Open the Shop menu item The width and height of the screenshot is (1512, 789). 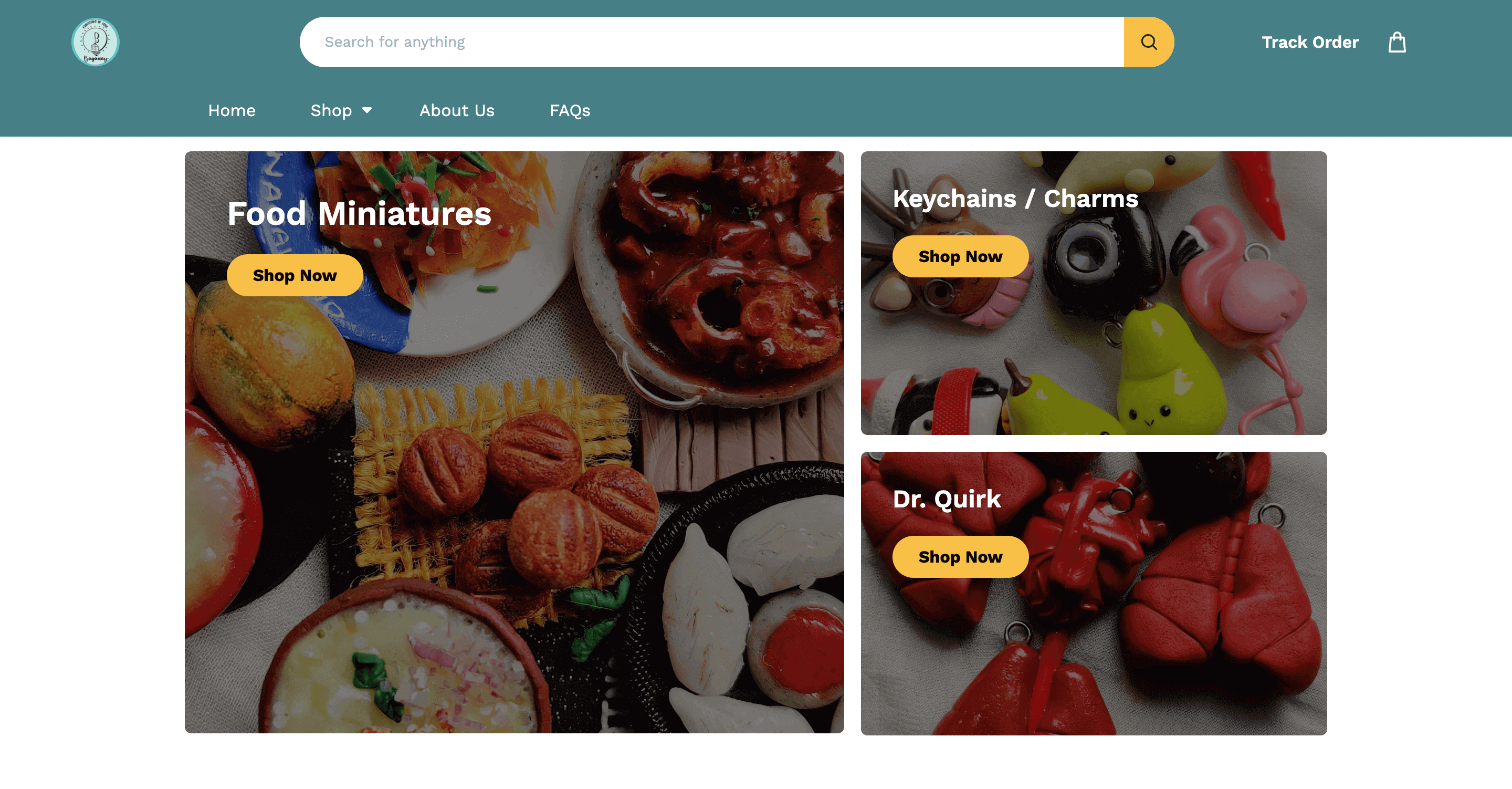click(x=331, y=110)
